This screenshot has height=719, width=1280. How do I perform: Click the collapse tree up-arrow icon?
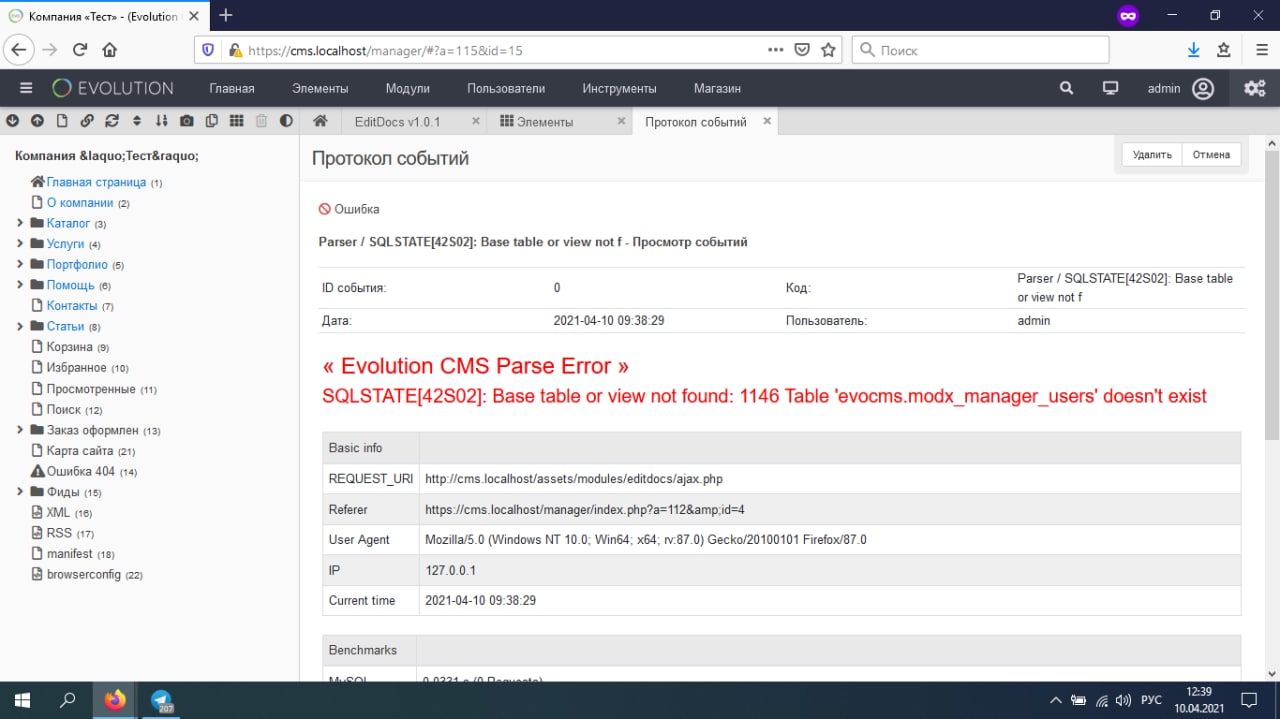pos(37,121)
